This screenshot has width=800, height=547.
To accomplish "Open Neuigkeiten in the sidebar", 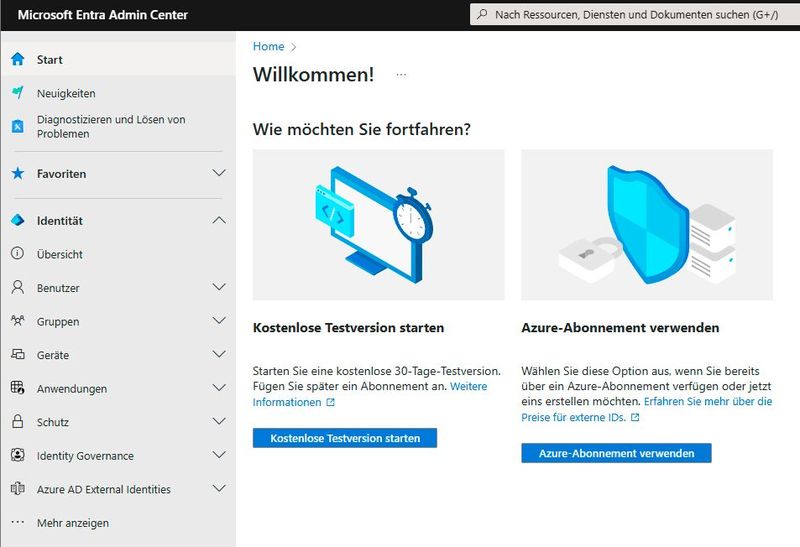I will 118,93.
